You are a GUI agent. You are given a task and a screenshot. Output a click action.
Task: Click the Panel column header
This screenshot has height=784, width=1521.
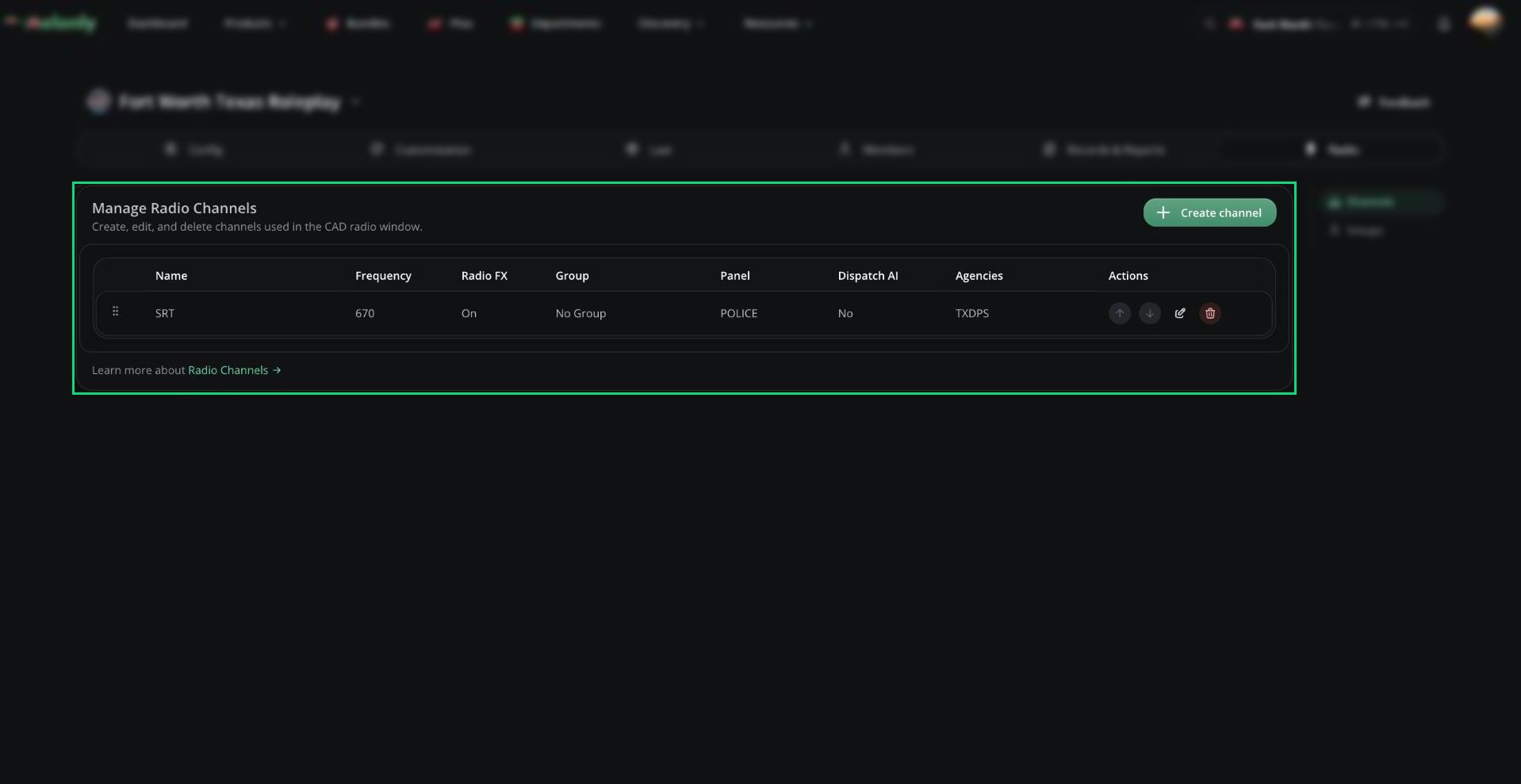734,276
